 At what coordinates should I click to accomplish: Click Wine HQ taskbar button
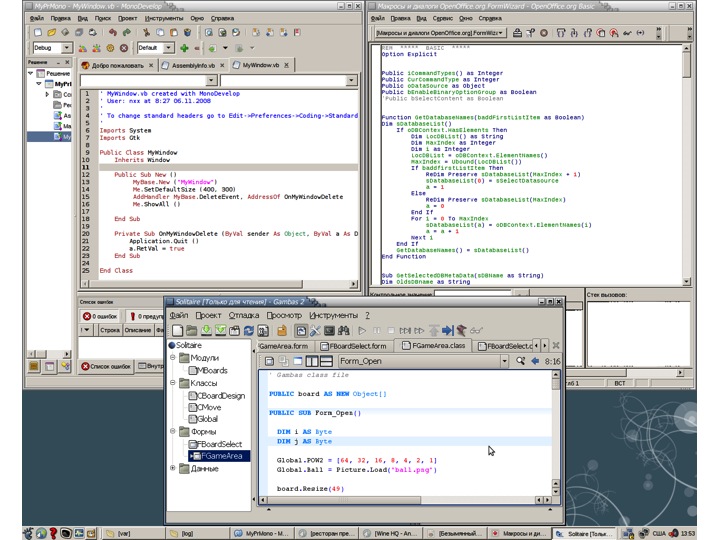click(x=389, y=533)
